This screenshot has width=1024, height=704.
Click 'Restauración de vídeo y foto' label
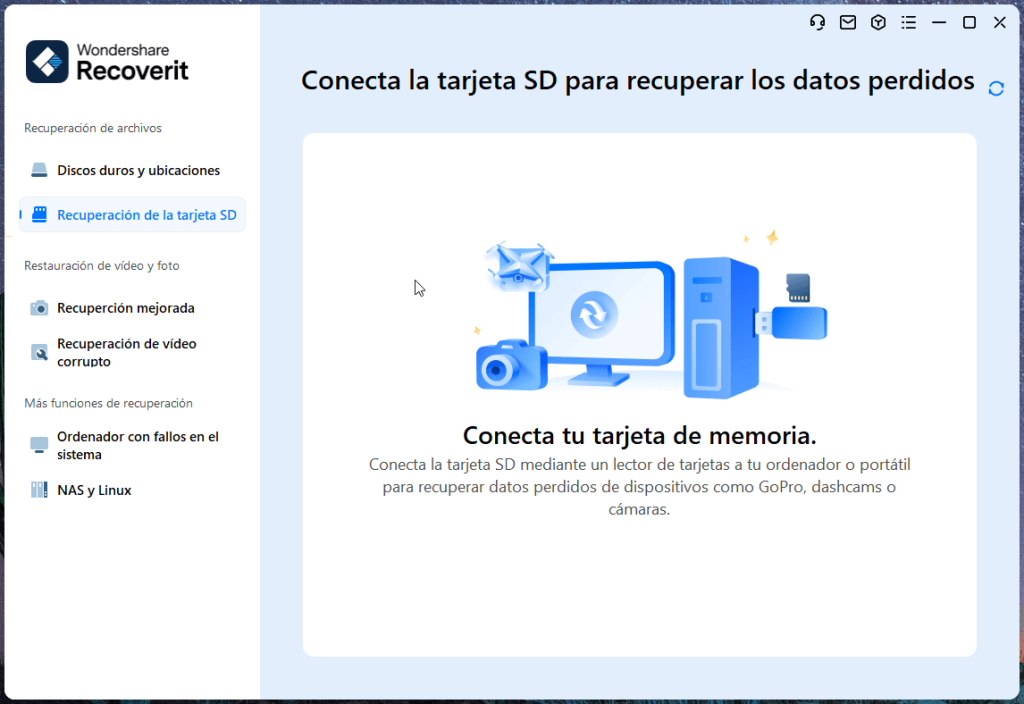point(102,266)
